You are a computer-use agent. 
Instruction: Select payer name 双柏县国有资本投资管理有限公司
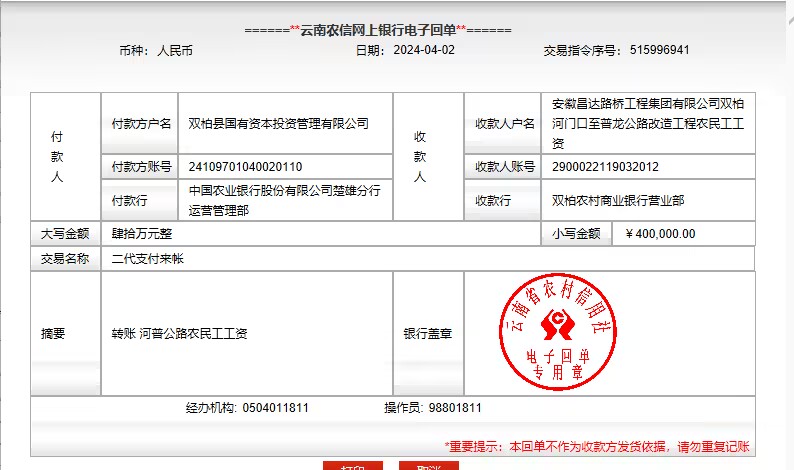pyautogui.click(x=278, y=124)
